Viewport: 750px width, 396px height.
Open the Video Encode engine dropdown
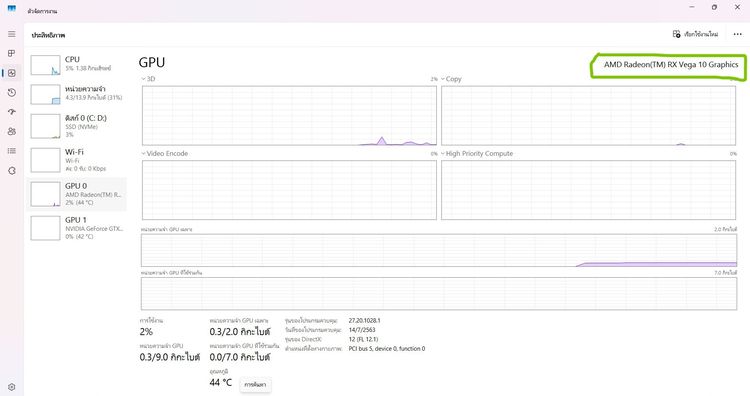pyautogui.click(x=165, y=154)
